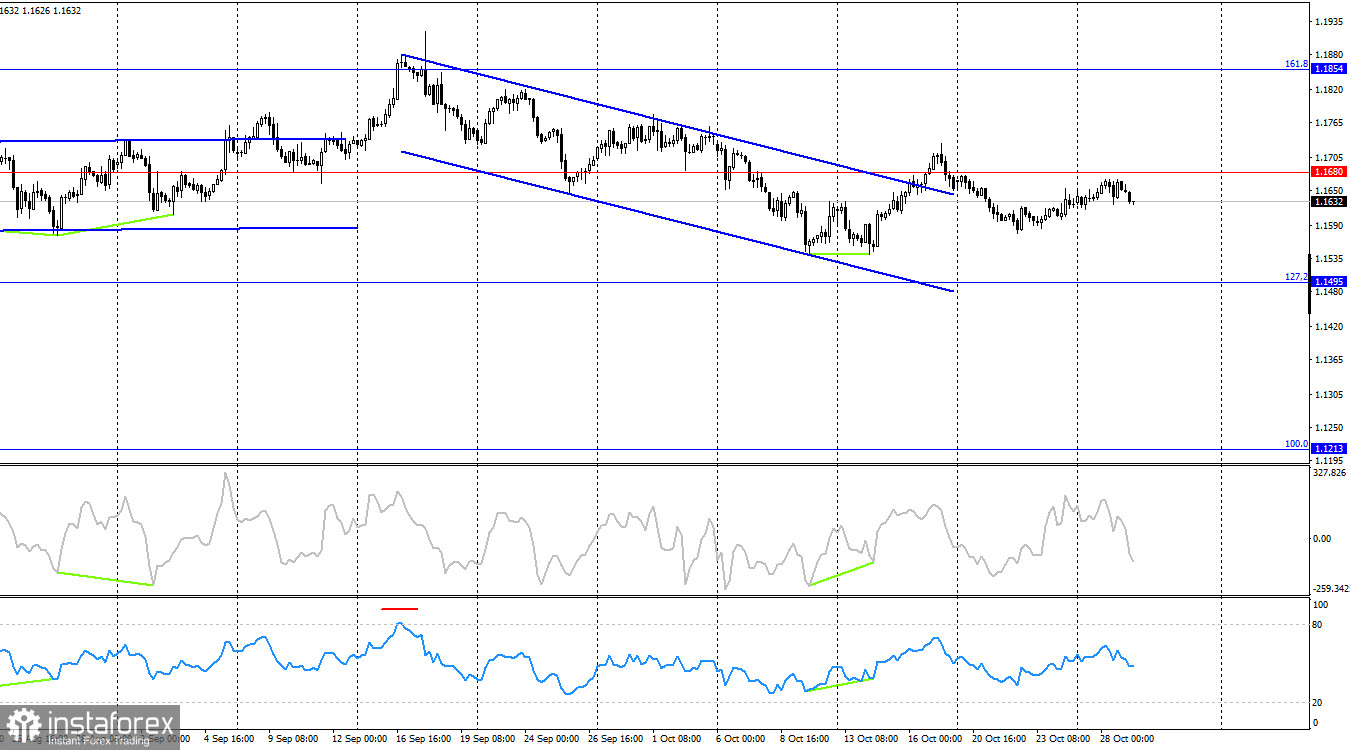
Task: Toggle the green trendline under the October price lows
Action: pyautogui.click(x=840, y=253)
